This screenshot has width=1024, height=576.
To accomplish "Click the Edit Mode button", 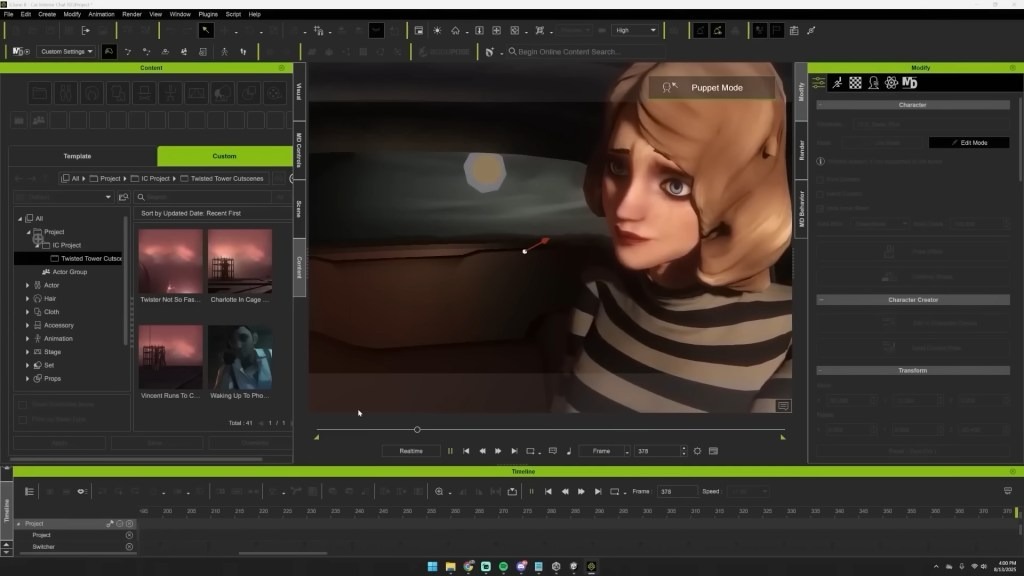I will pyautogui.click(x=969, y=142).
